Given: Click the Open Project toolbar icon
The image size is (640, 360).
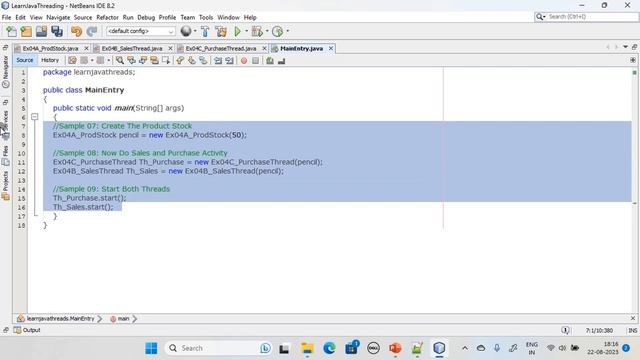Looking at the screenshot, I should tap(41, 31).
